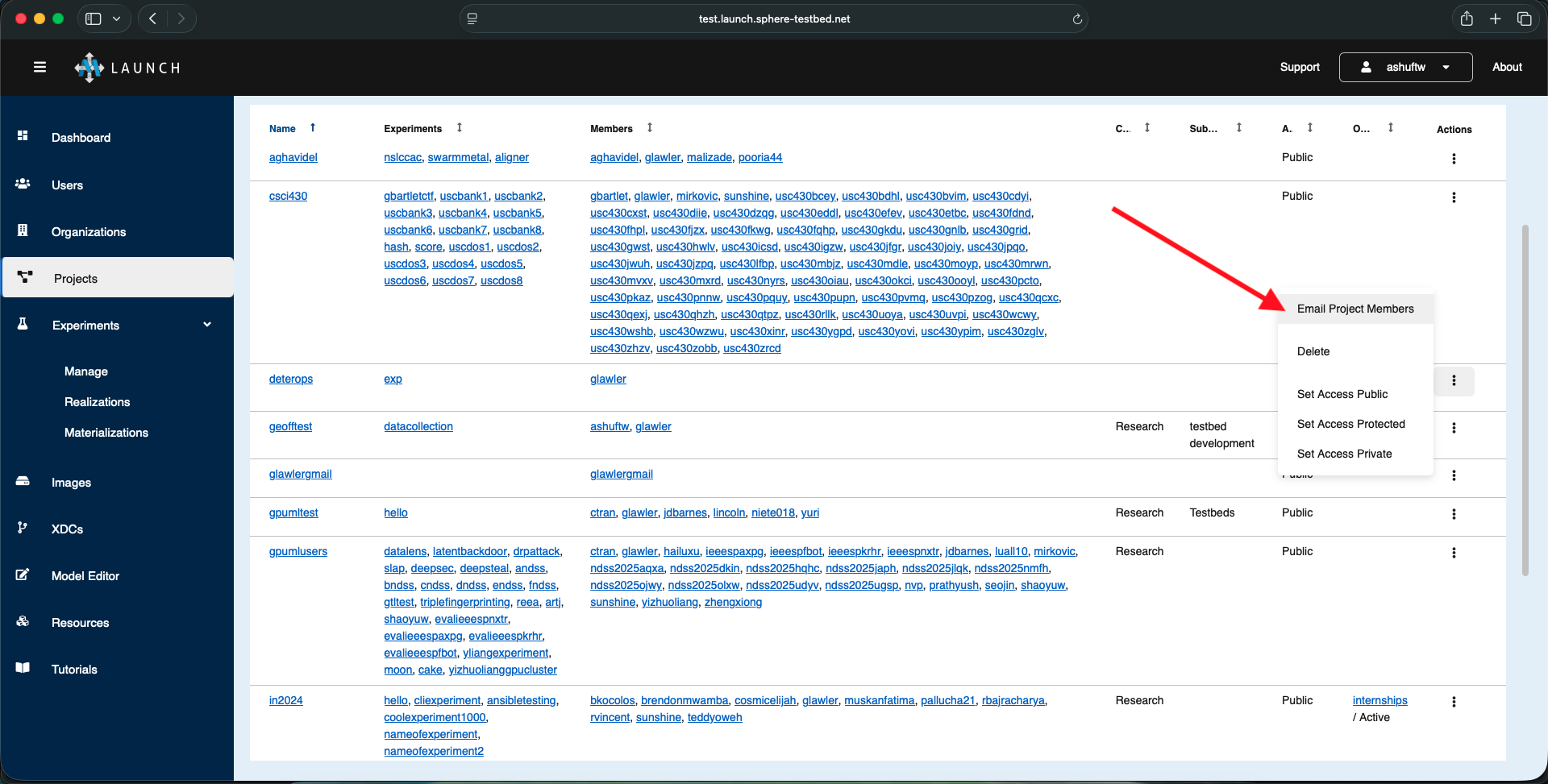Toggle the actions menu for gpumtest row
The height and width of the screenshot is (784, 1548).
point(1454,514)
